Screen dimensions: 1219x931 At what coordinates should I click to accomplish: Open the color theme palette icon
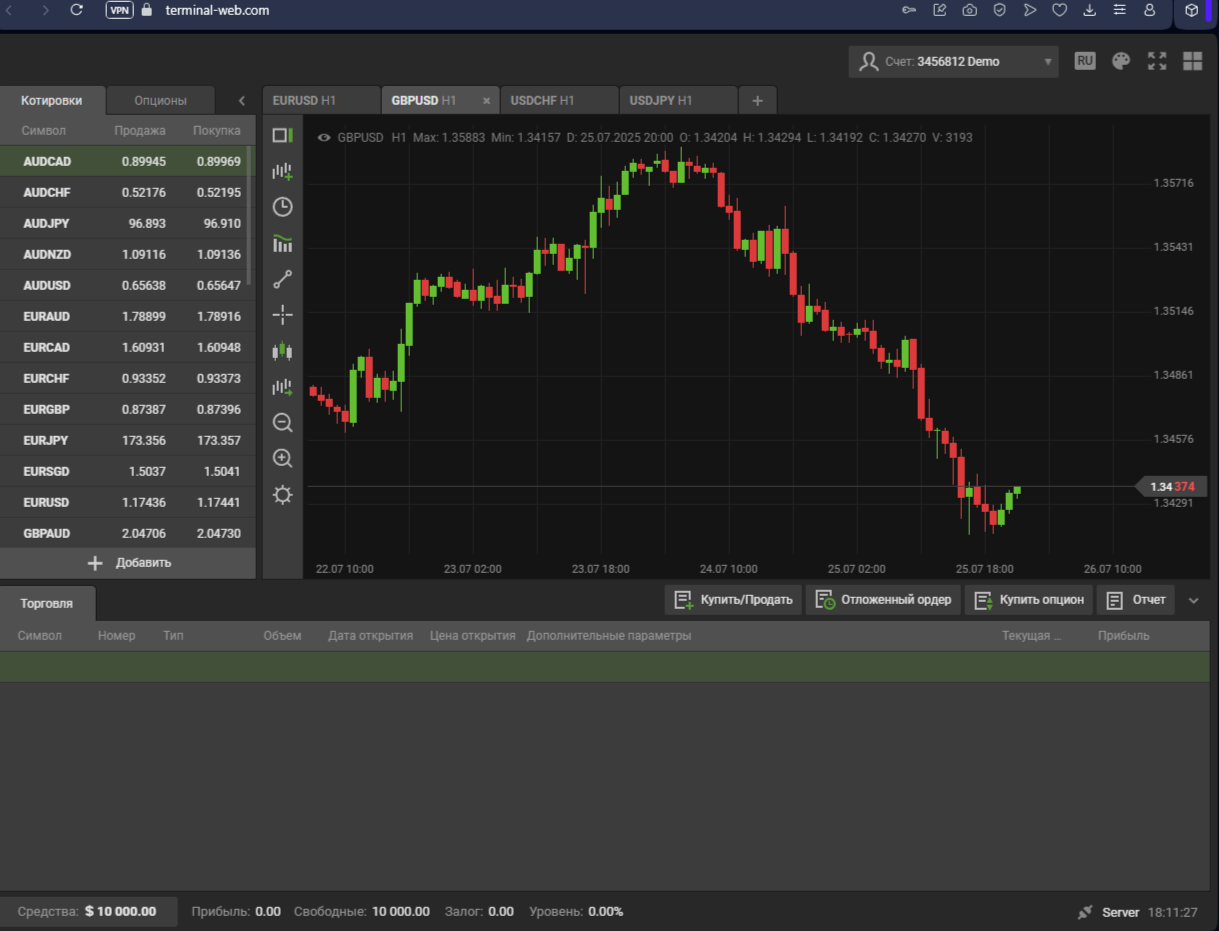pos(1121,61)
